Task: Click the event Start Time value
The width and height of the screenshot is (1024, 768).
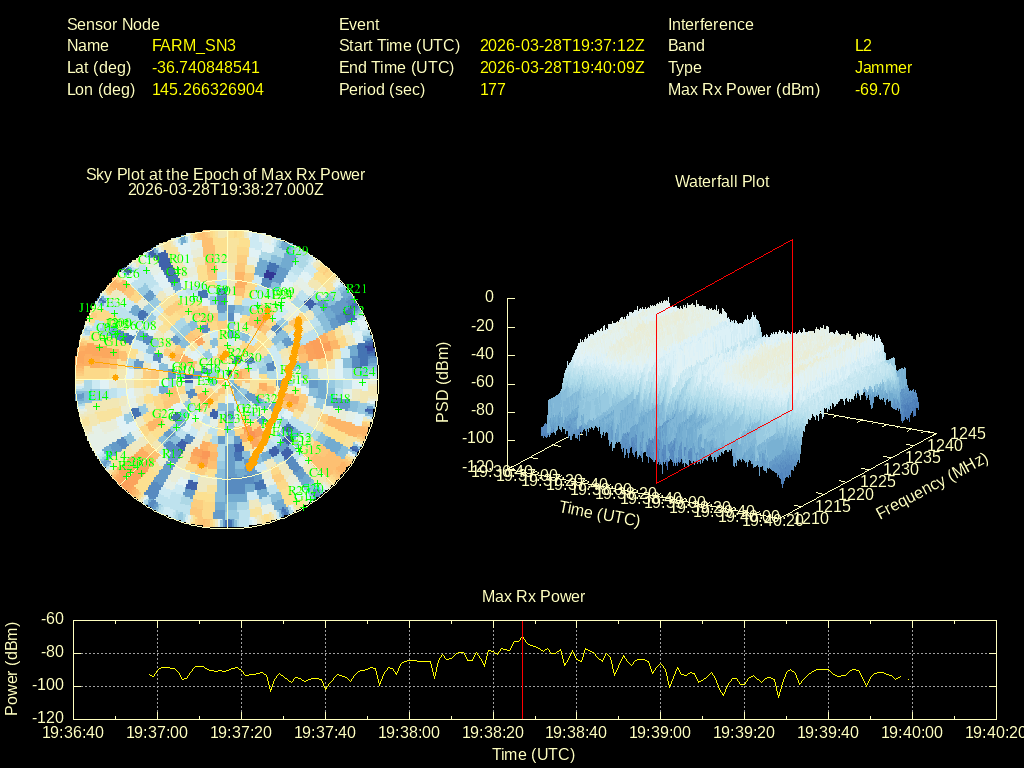Action: [x=562, y=46]
